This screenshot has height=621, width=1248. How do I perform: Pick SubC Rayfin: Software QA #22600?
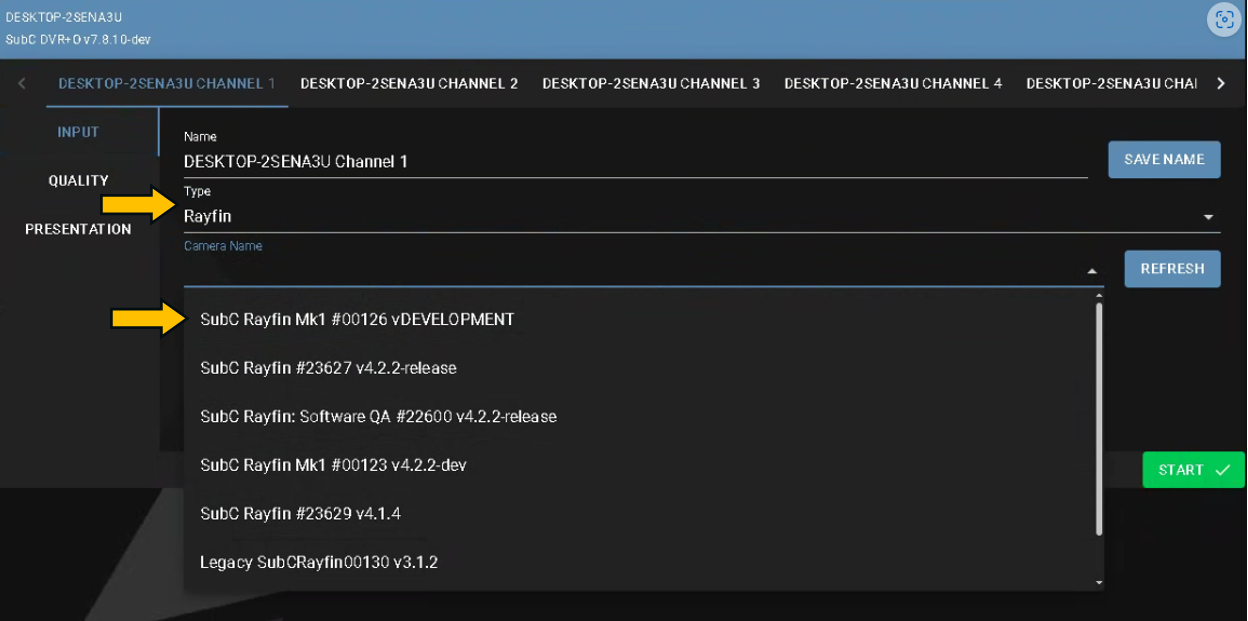378,417
